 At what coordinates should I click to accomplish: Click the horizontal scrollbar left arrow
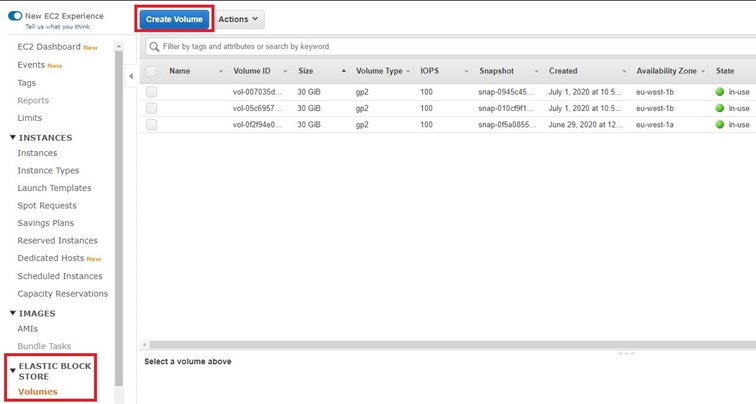(x=145, y=345)
